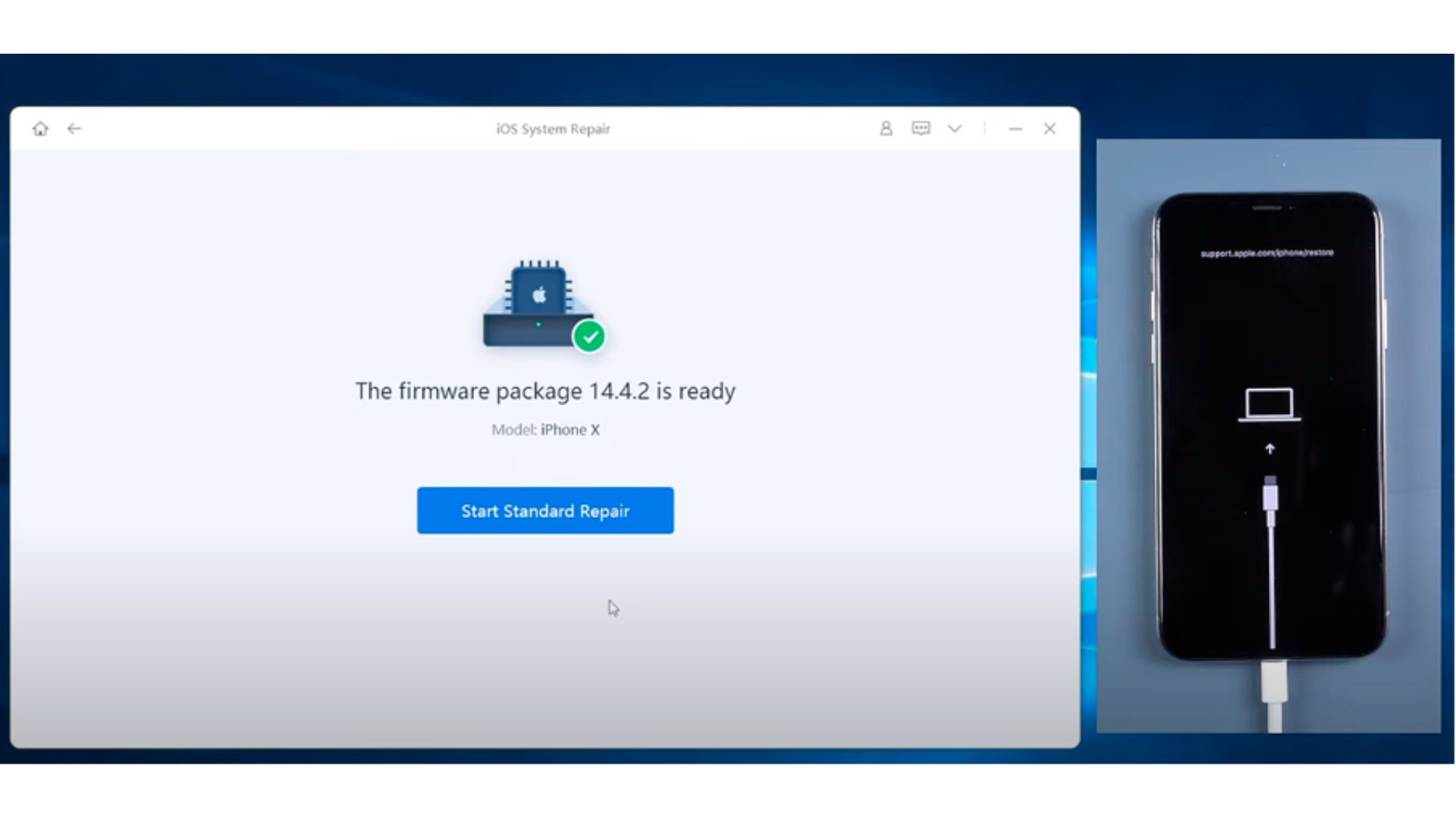Click the green checkmark badge
The image size is (1456, 819).
pyautogui.click(x=589, y=337)
